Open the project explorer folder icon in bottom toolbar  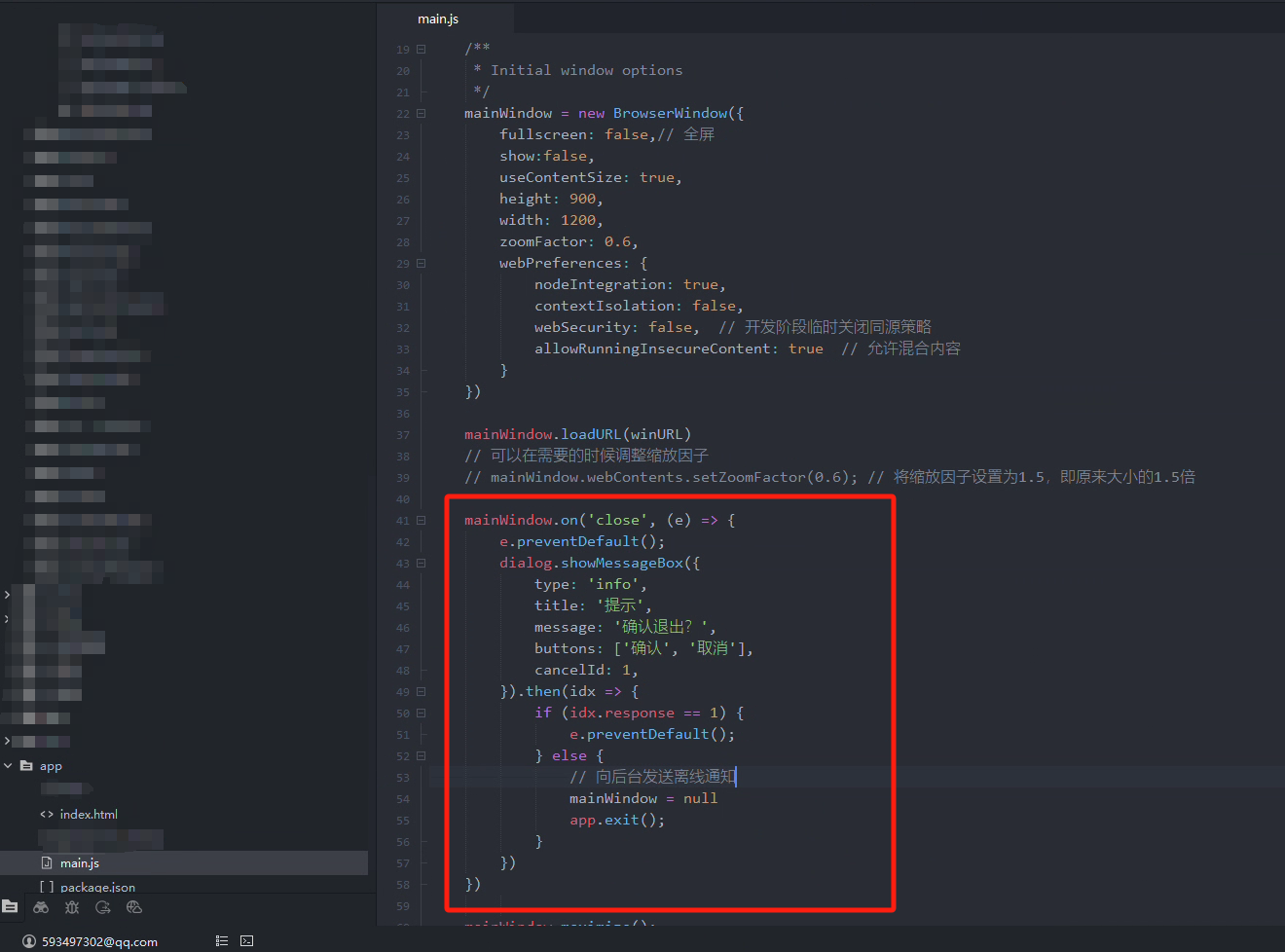tap(10, 906)
